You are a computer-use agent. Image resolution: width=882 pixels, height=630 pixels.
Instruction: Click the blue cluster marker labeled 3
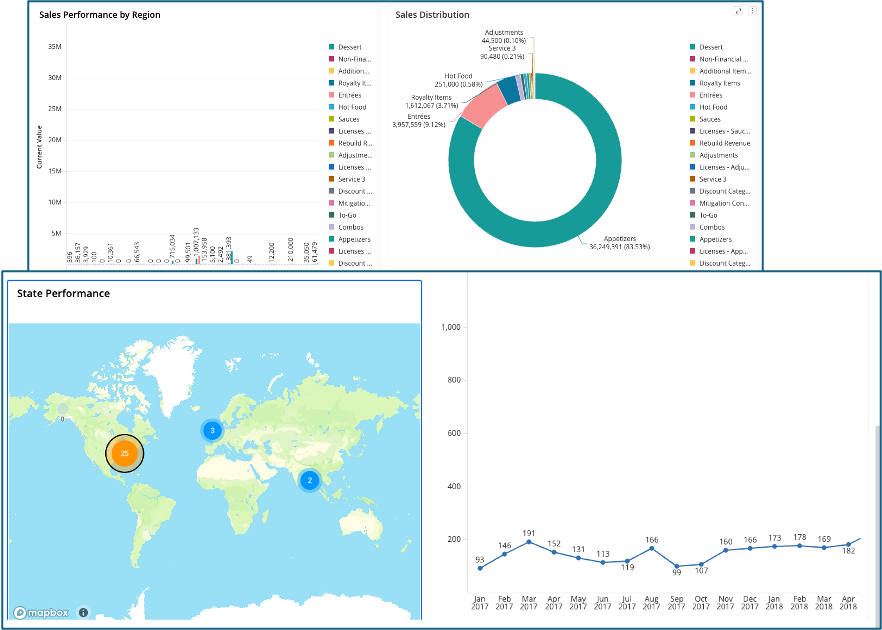pyautogui.click(x=212, y=430)
